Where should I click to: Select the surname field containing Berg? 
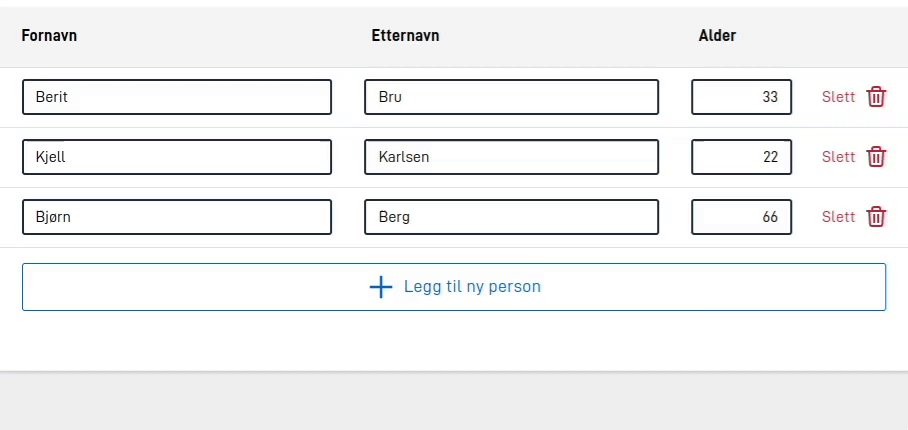pyautogui.click(x=511, y=217)
